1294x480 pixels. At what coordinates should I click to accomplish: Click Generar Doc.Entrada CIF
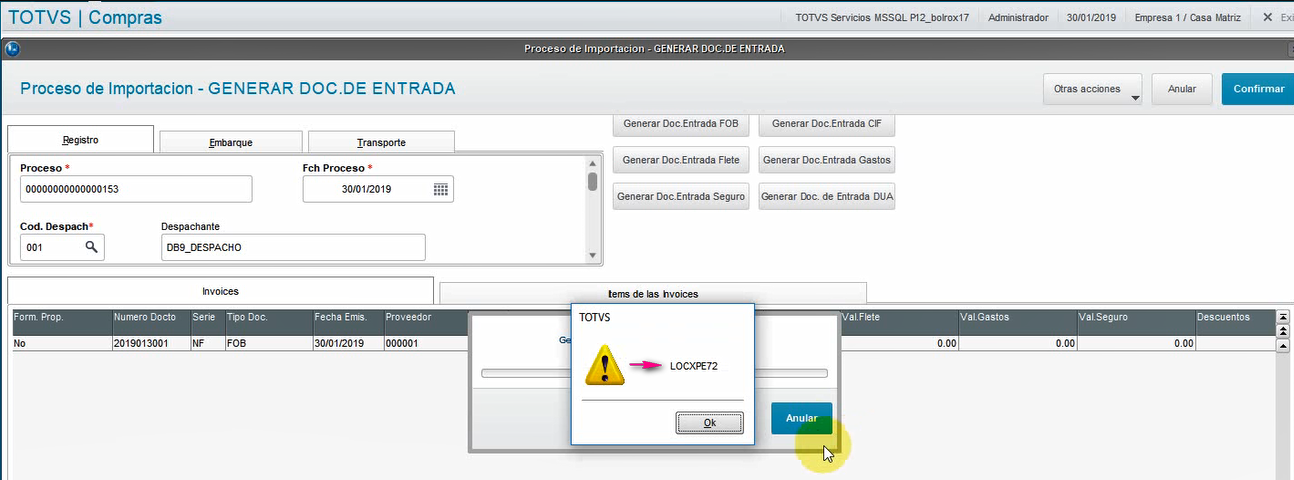pos(827,124)
